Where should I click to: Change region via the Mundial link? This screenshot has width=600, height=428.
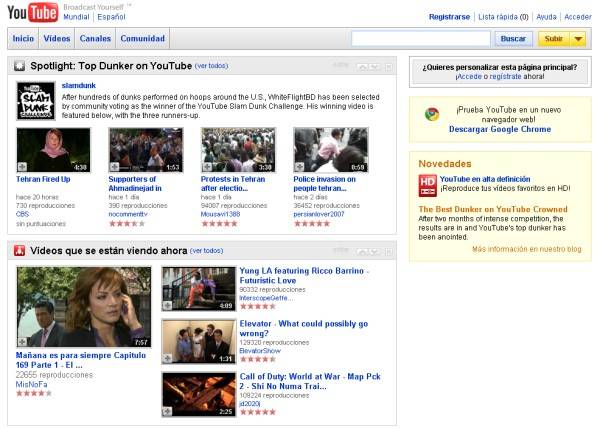click(x=76, y=17)
